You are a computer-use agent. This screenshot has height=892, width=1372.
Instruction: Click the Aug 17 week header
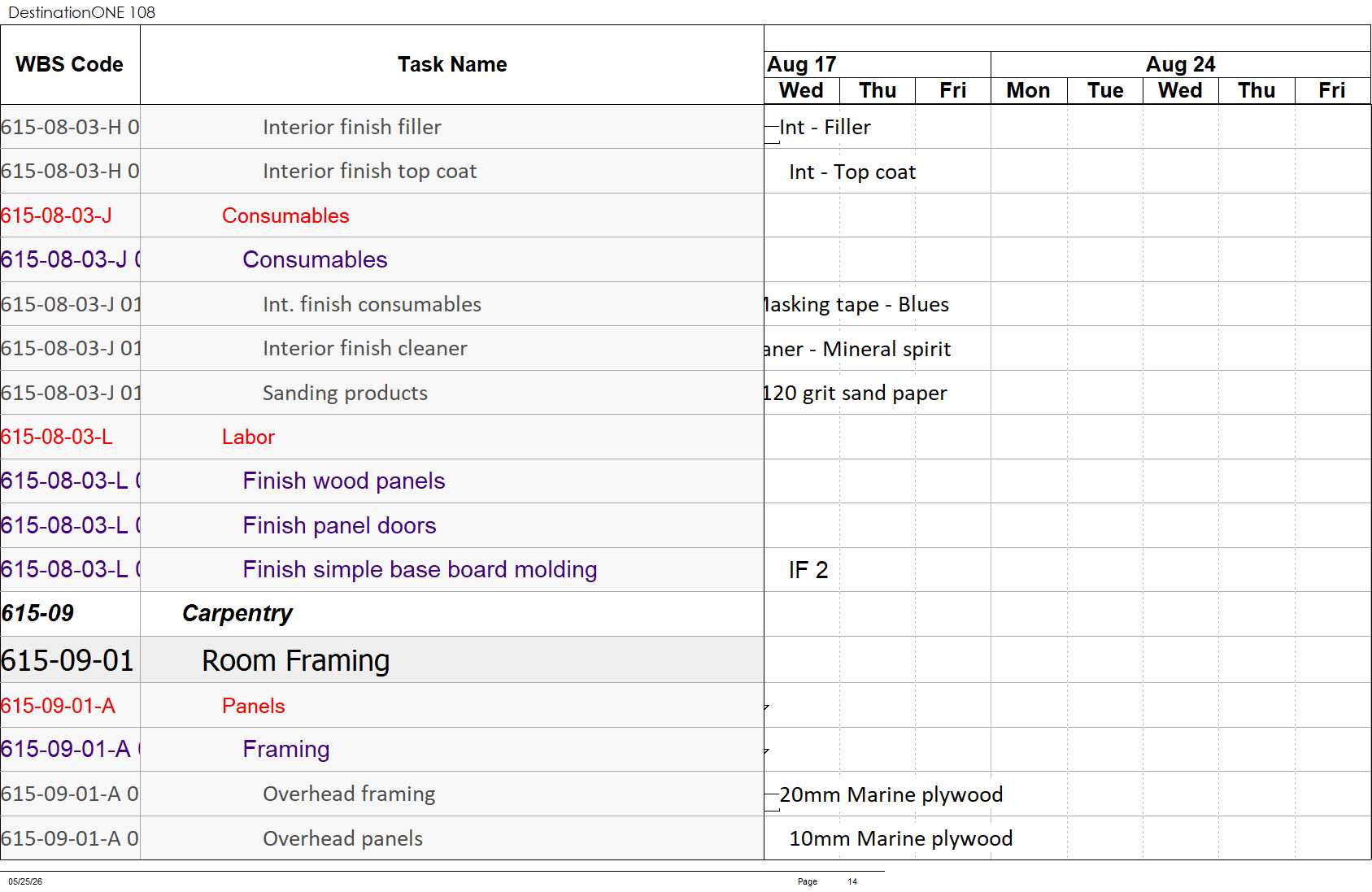coord(878,64)
